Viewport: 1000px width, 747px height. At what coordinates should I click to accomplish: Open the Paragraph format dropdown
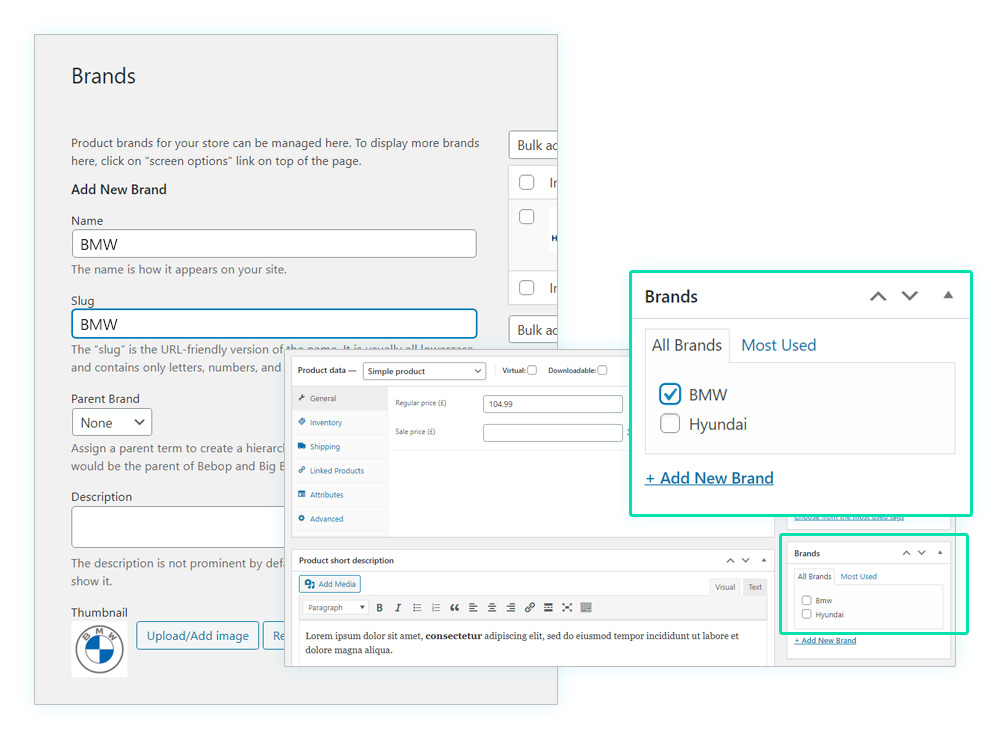335,608
